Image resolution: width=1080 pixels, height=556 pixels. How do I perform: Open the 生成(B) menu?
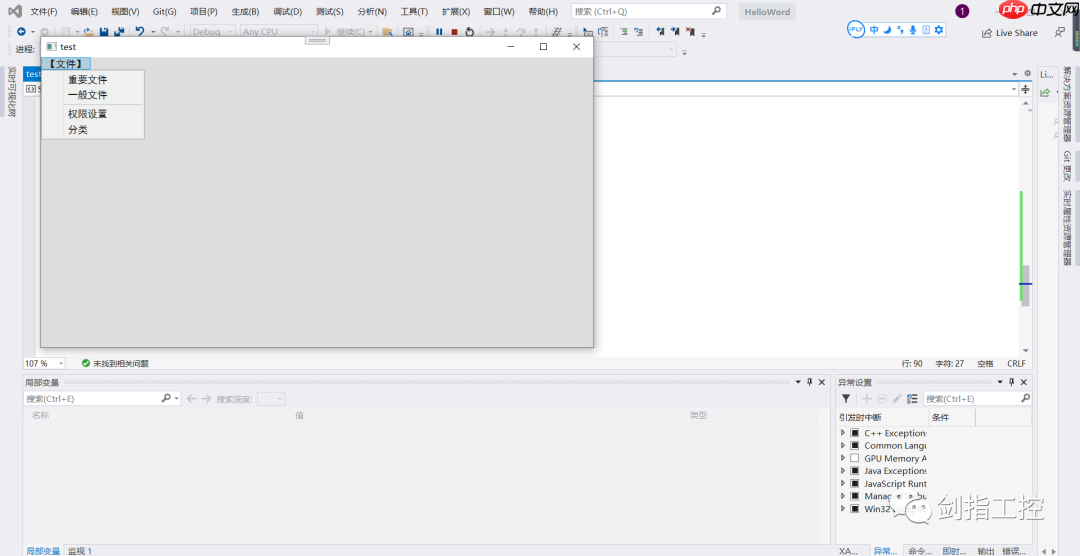pyautogui.click(x=245, y=12)
